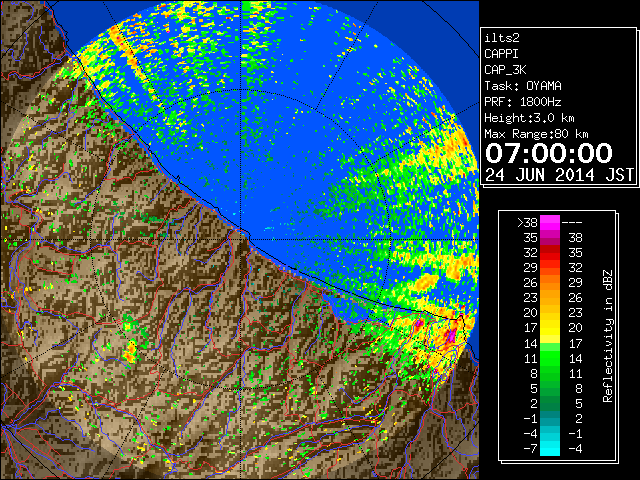The width and height of the screenshot is (640, 480).
Task: Click the '>38' legend value
Action: [527, 222]
